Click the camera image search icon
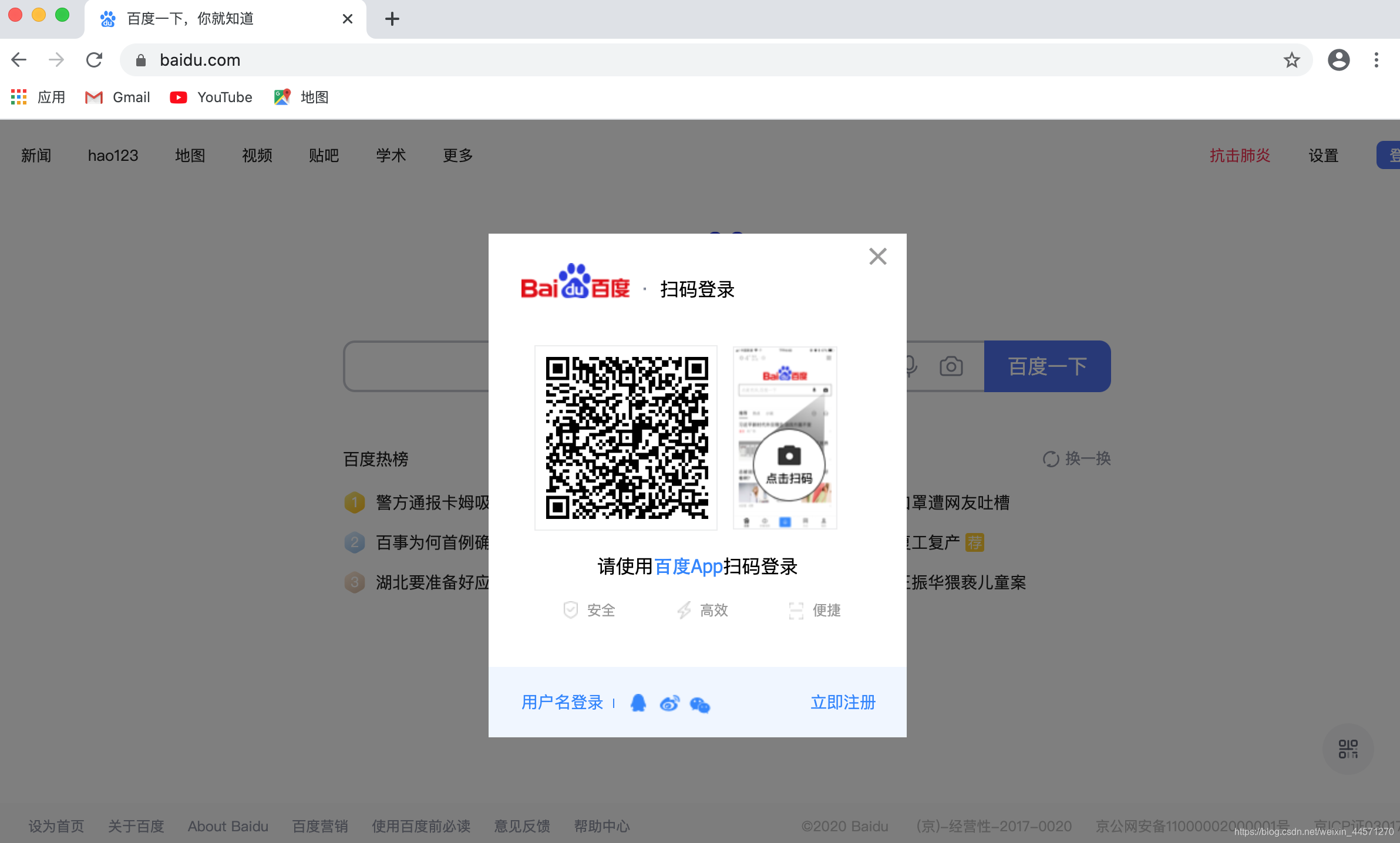The height and width of the screenshot is (843, 1400). coord(951,366)
